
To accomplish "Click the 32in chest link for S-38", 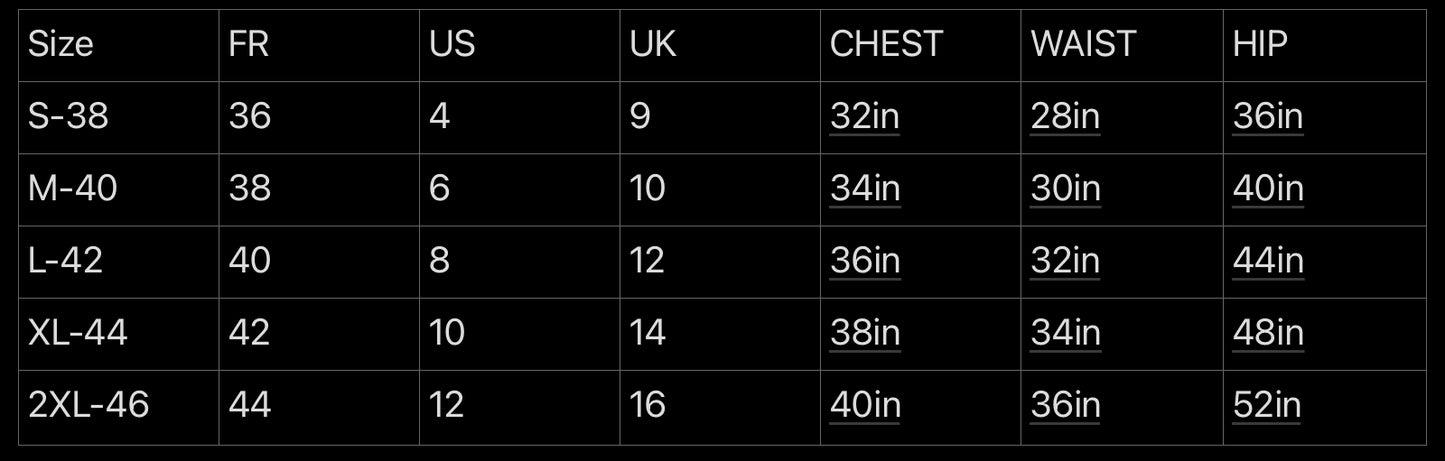I will pos(865,117).
